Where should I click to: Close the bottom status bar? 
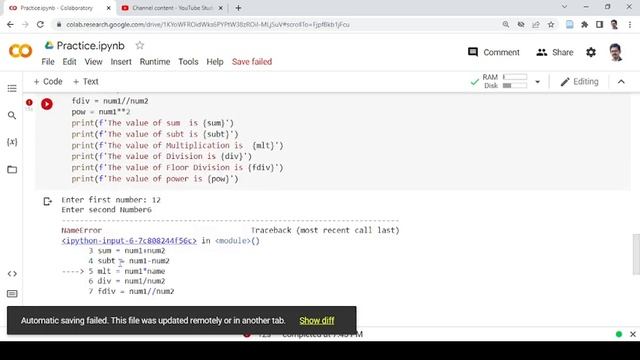(633, 334)
